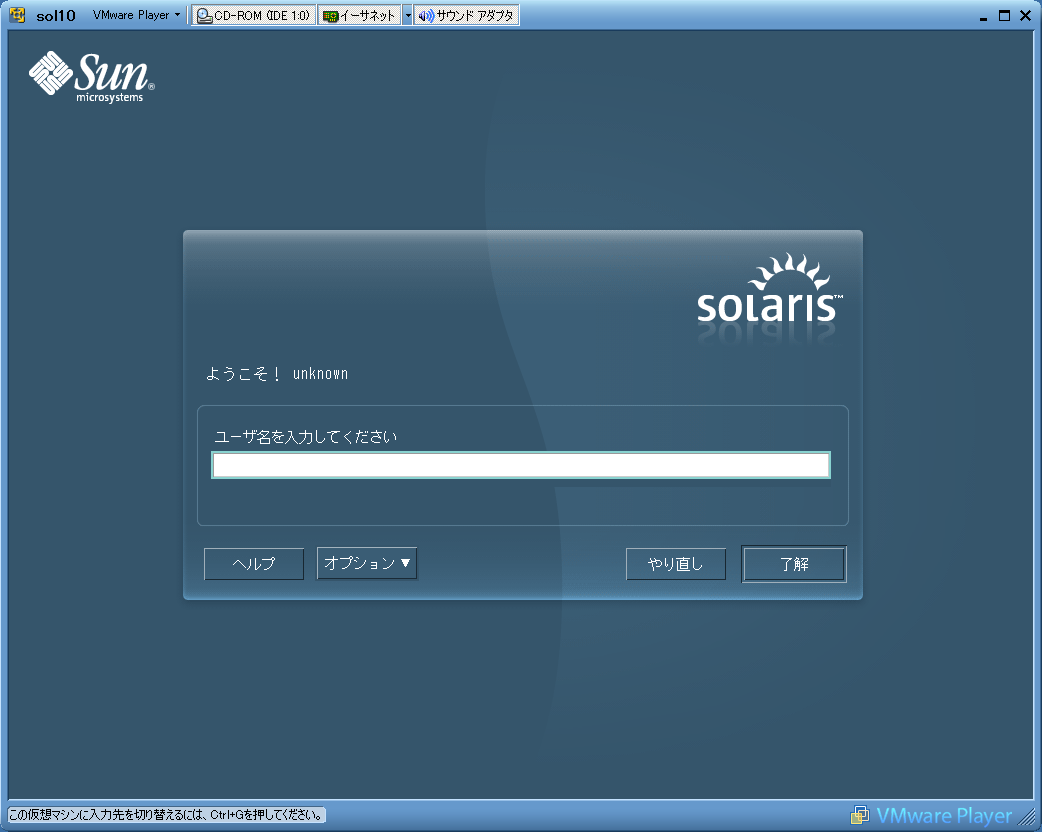The width and height of the screenshot is (1042, 832).
Task: Click the ようこそ! unknown welcome text
Action: coord(277,373)
